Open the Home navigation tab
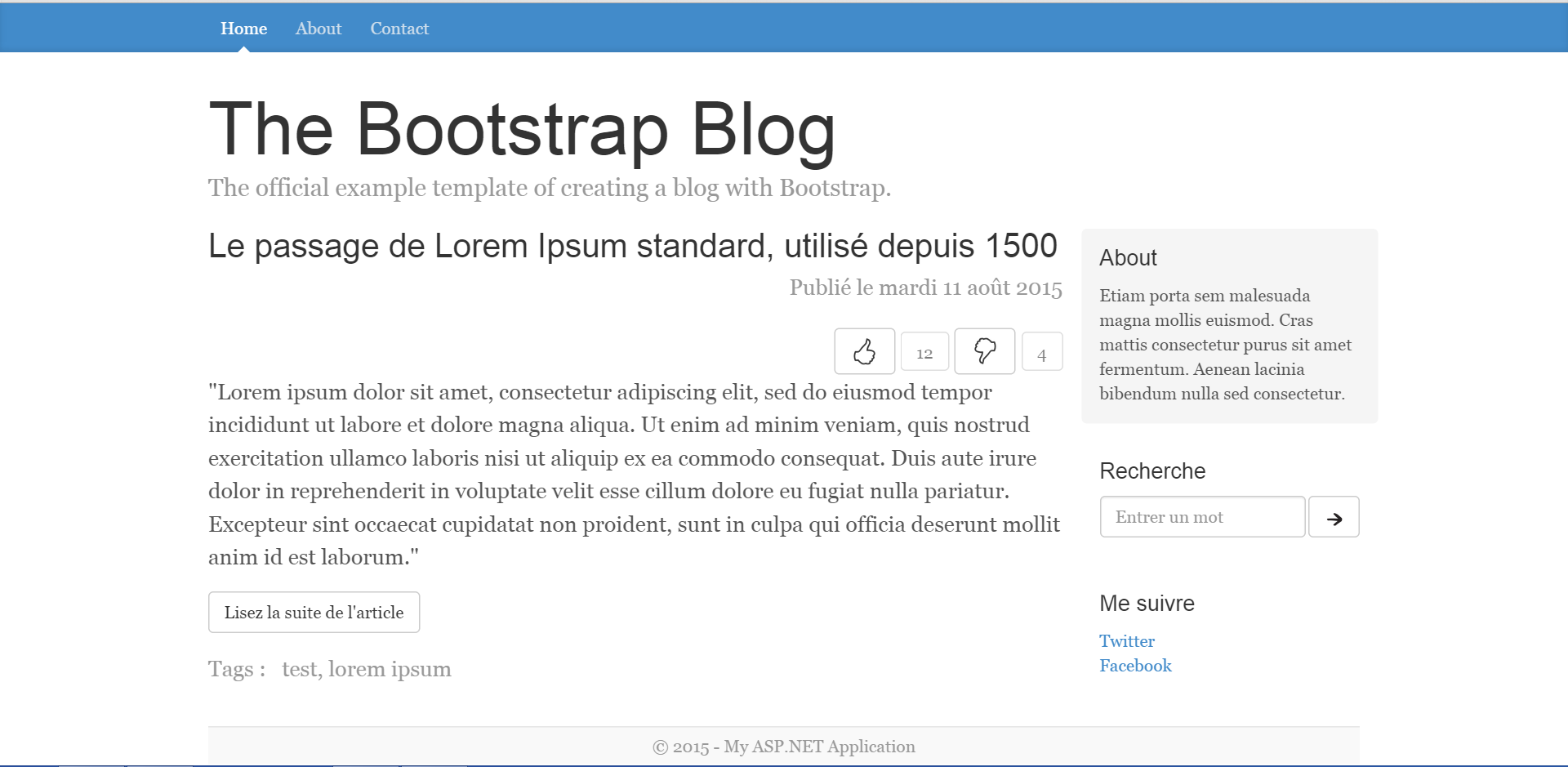 coord(243,29)
